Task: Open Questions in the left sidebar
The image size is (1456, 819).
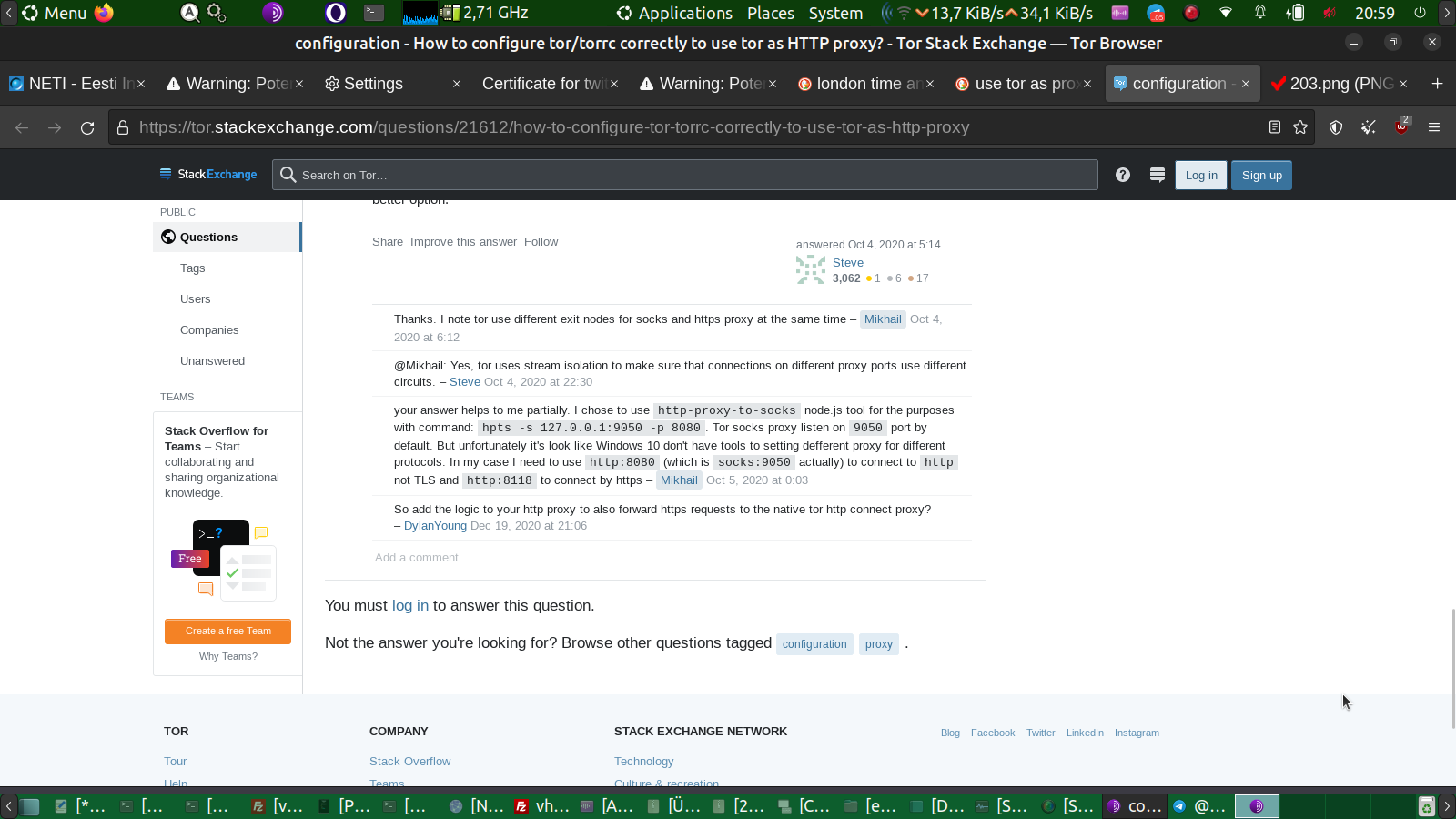Action: point(227,238)
